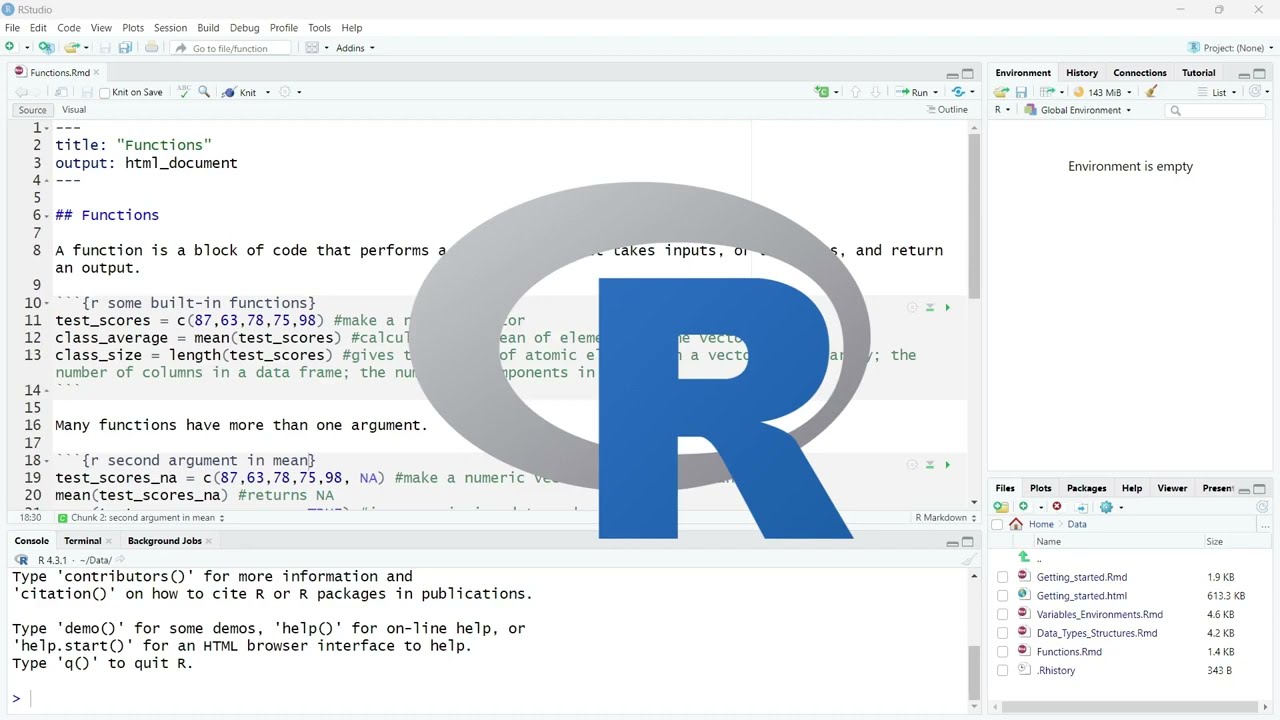The image size is (1280, 720).
Task: Create a new project with the toolbar icon
Action: [x=46, y=48]
